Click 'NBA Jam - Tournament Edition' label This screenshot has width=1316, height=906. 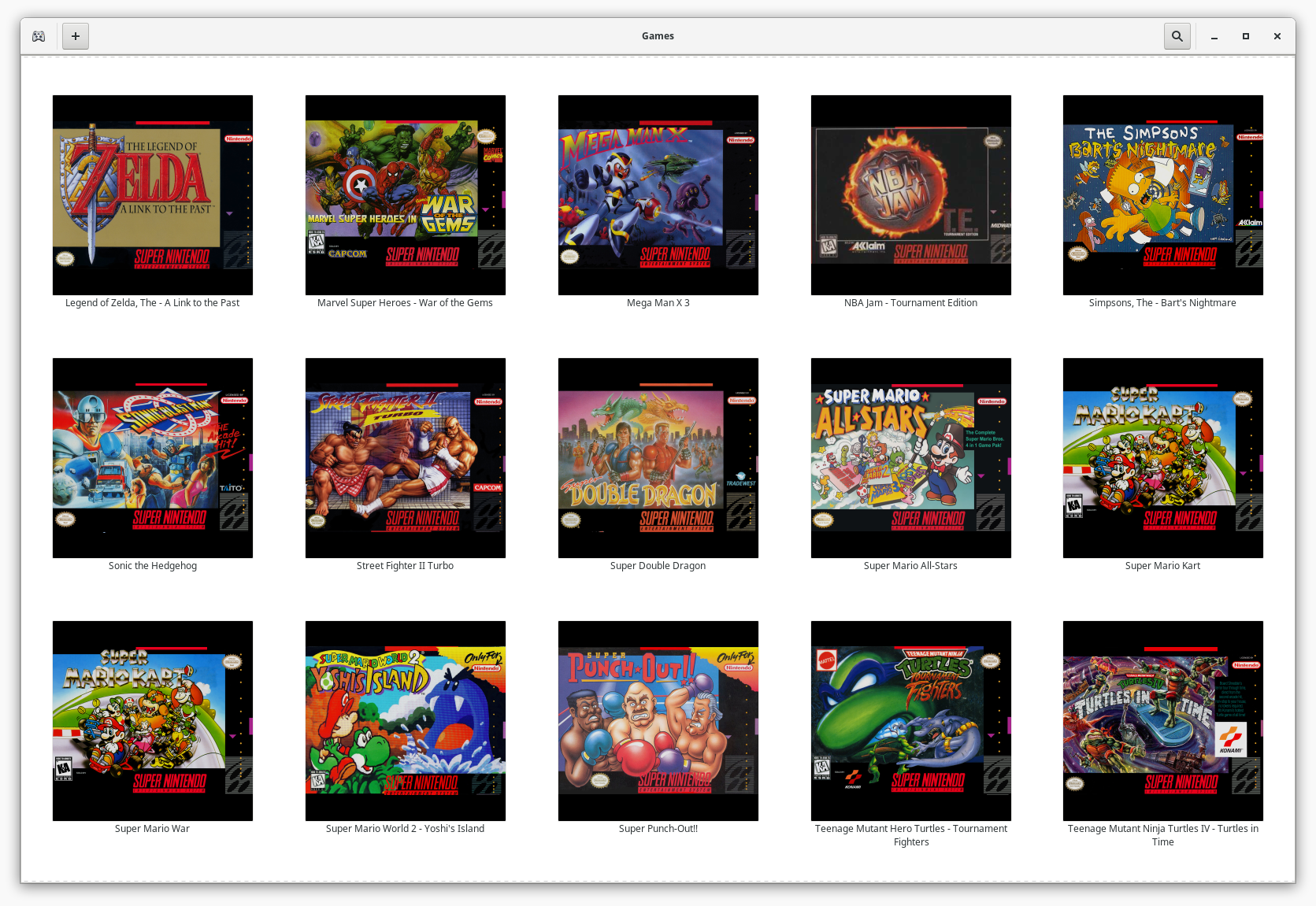click(x=911, y=303)
